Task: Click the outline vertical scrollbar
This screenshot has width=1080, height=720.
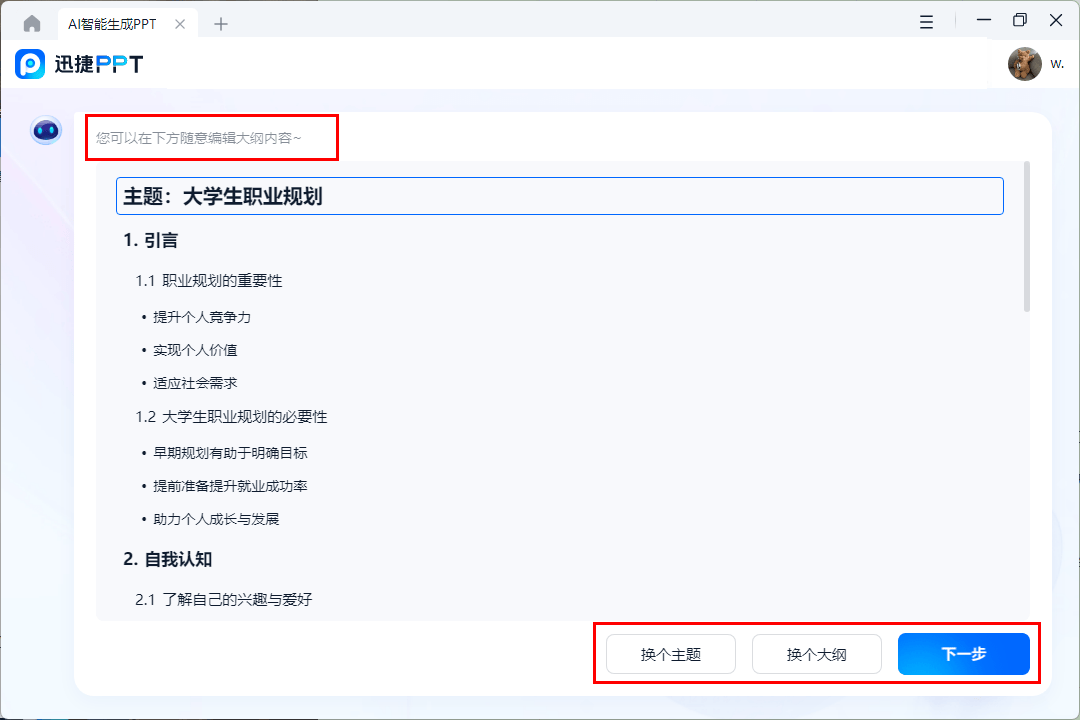Action: [x=1026, y=237]
